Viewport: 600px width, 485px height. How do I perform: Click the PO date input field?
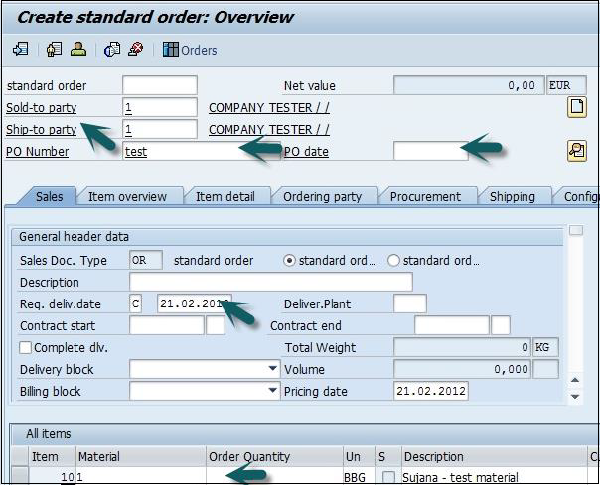430,151
